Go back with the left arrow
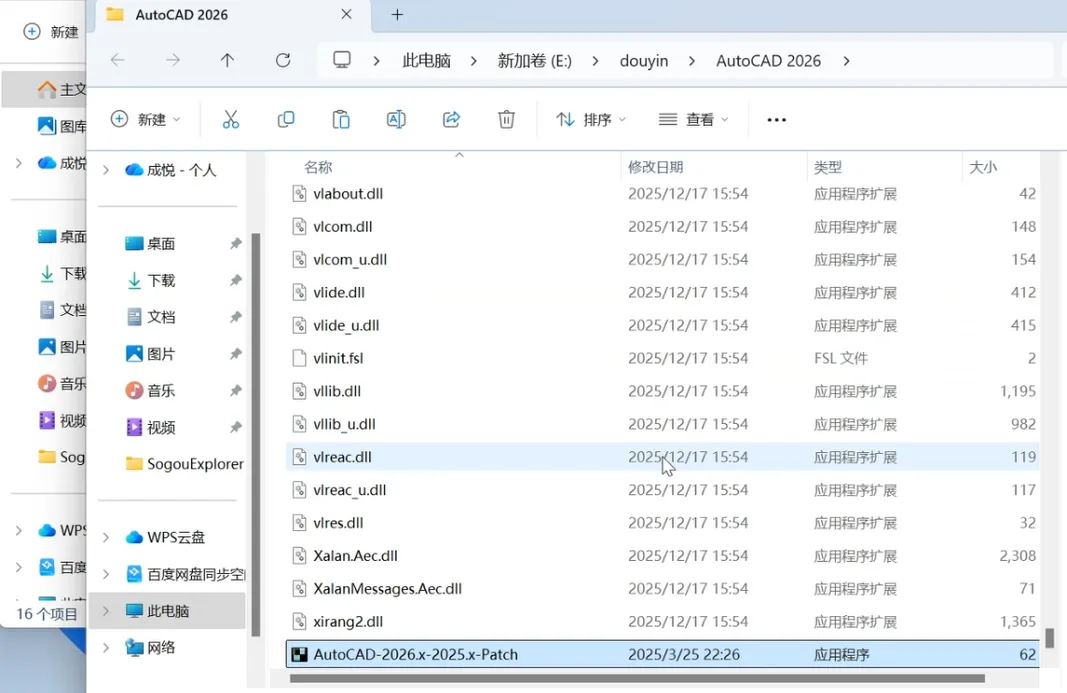The image size is (1067, 693). click(118, 60)
